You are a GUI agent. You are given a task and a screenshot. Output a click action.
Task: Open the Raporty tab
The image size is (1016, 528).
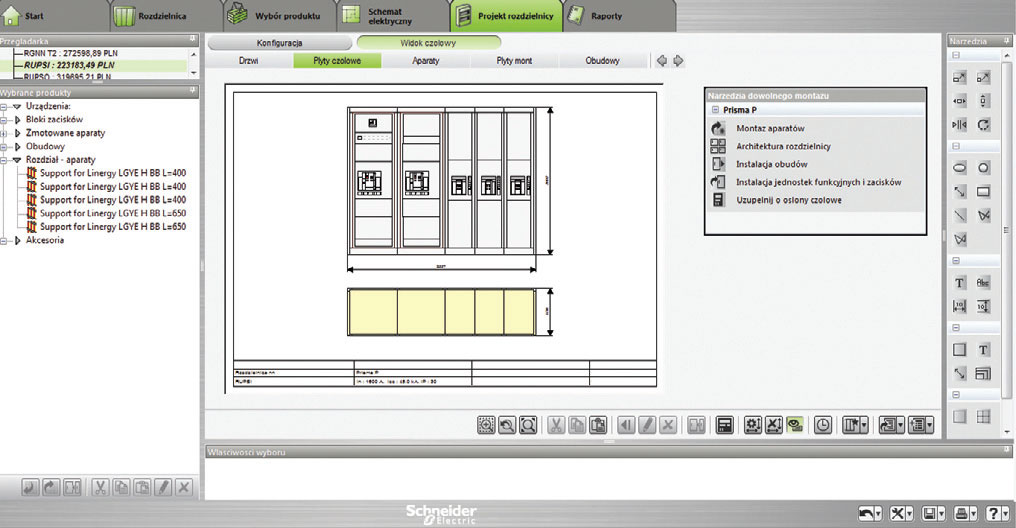click(619, 16)
